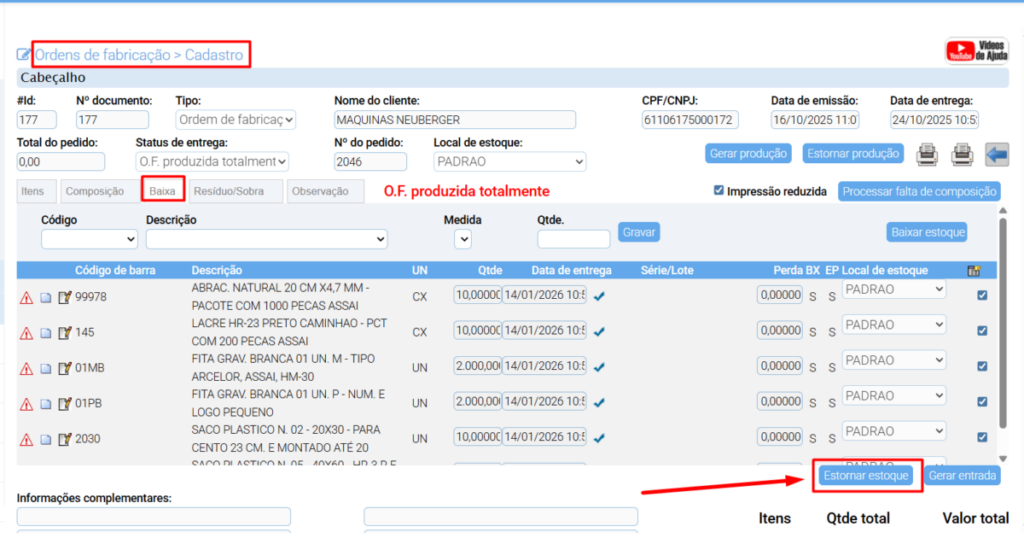The image size is (1024, 544).
Task: Click the edit note icon for item 01PB
Action: [x=65, y=404]
